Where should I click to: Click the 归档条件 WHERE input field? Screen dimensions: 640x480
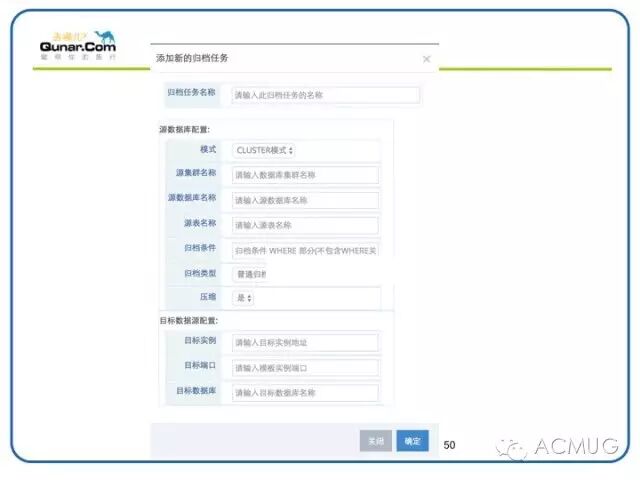tap(305, 251)
